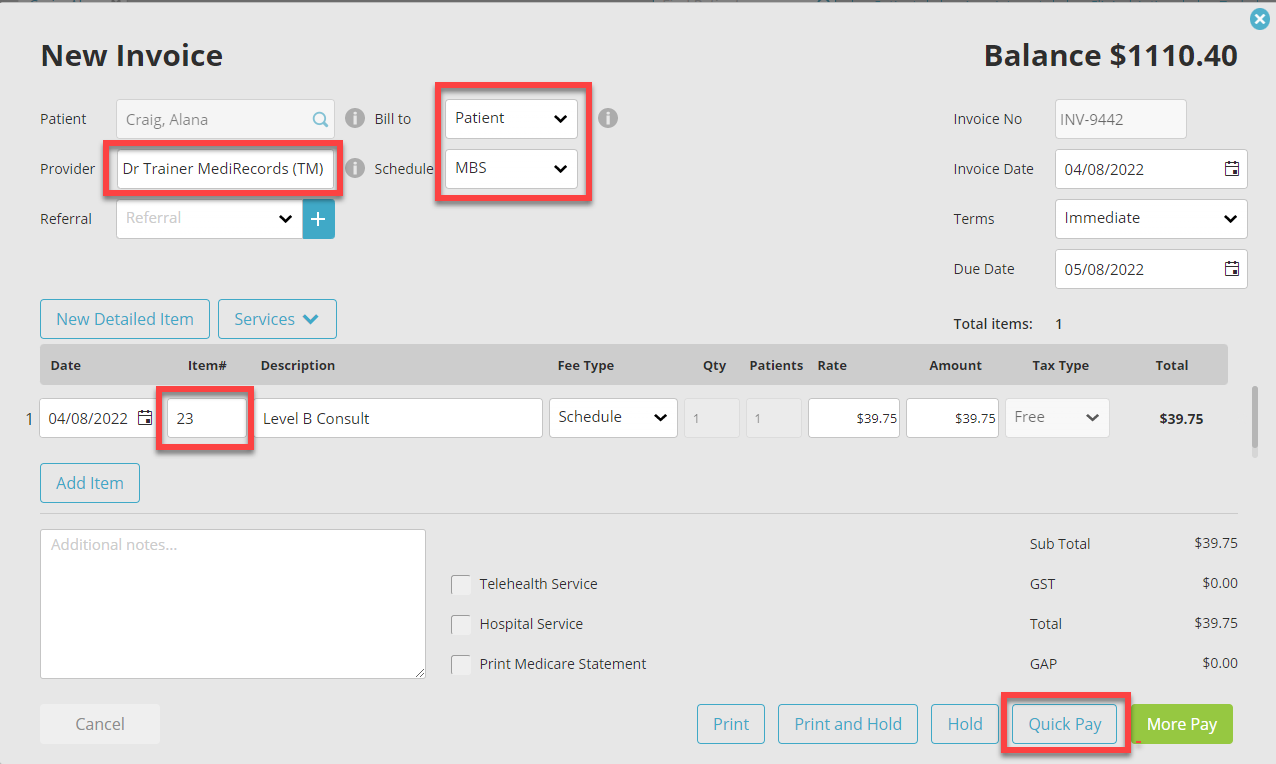Add a new referral with plus icon

pyautogui.click(x=318, y=219)
